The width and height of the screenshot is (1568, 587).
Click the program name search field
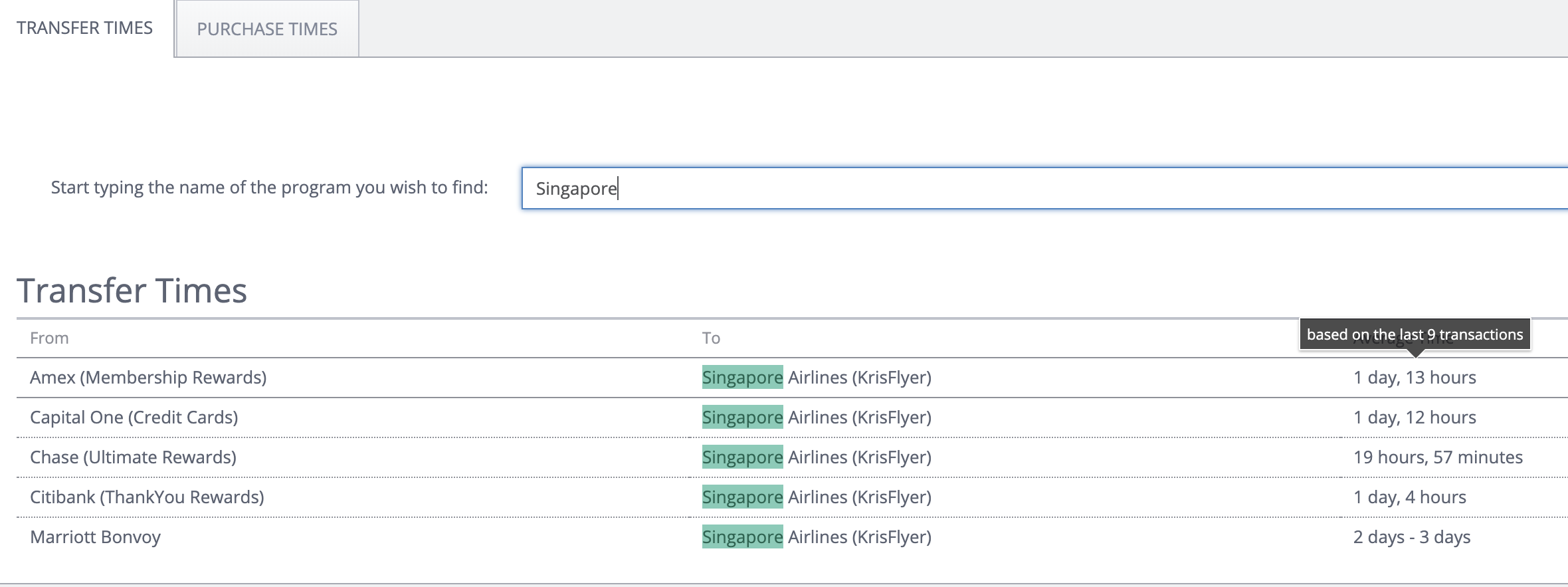click(1043, 188)
